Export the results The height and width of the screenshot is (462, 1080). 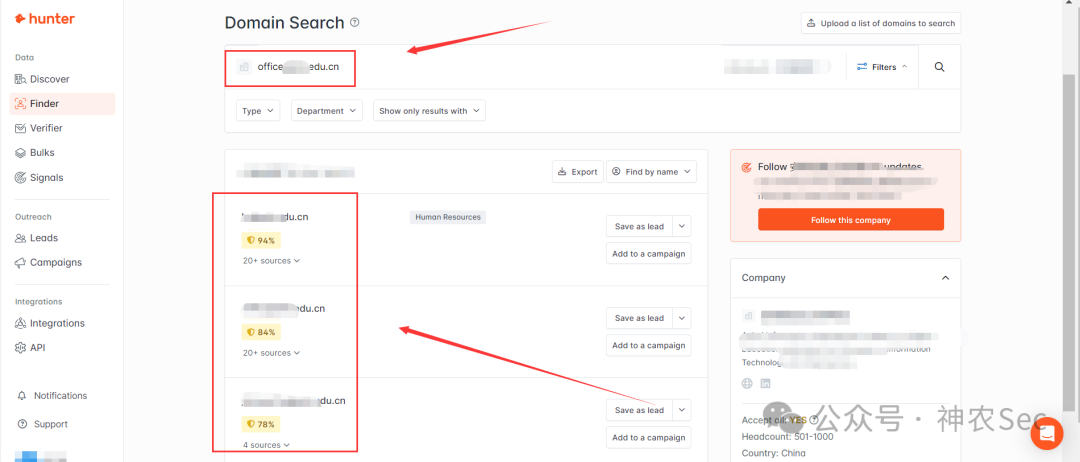tap(578, 171)
